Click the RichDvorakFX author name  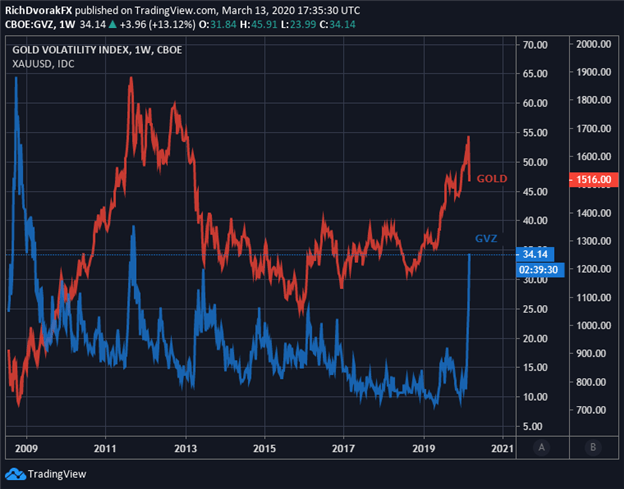tap(39, 10)
